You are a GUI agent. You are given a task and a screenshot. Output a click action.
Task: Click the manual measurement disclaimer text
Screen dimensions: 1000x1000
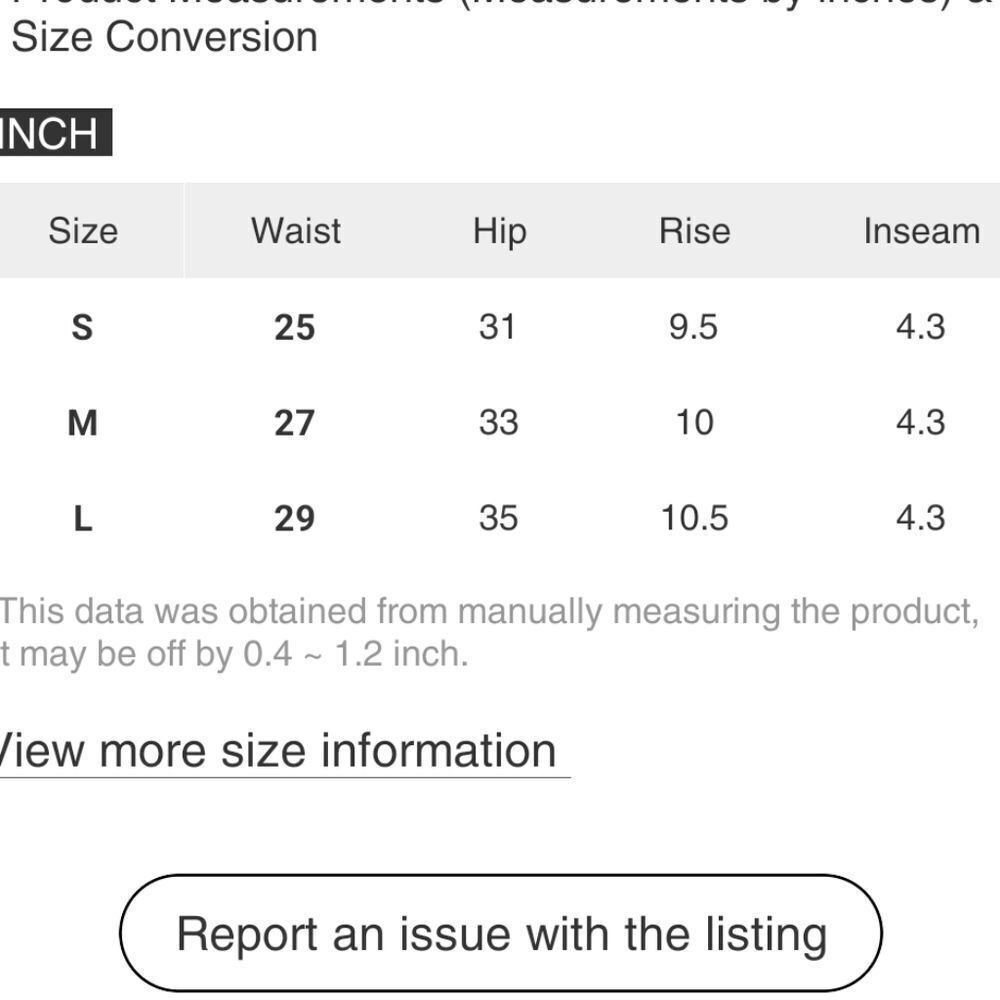[489, 633]
